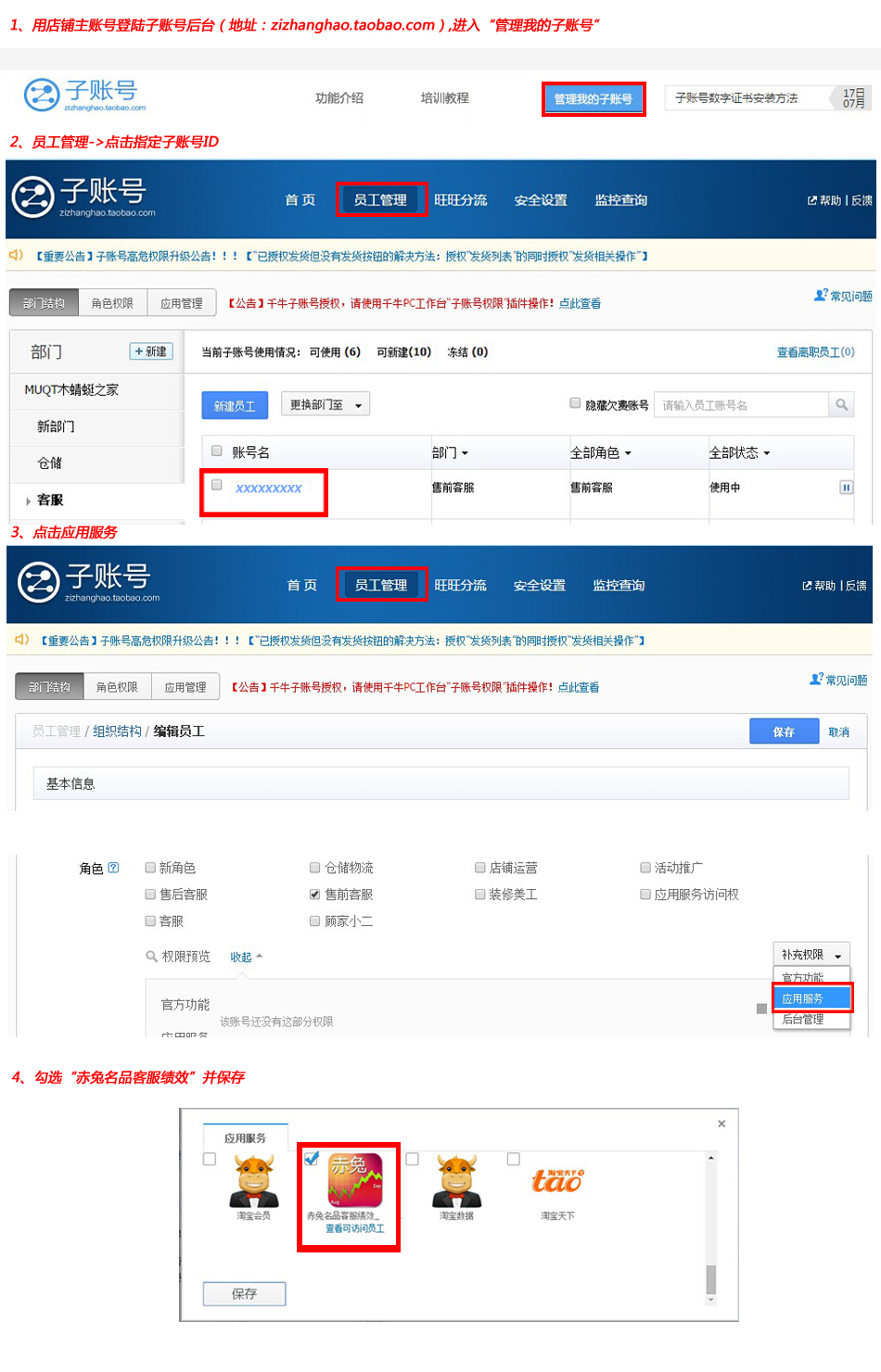Open the 全部状态 filter dropdown
The image size is (881, 1372).
click(x=739, y=452)
